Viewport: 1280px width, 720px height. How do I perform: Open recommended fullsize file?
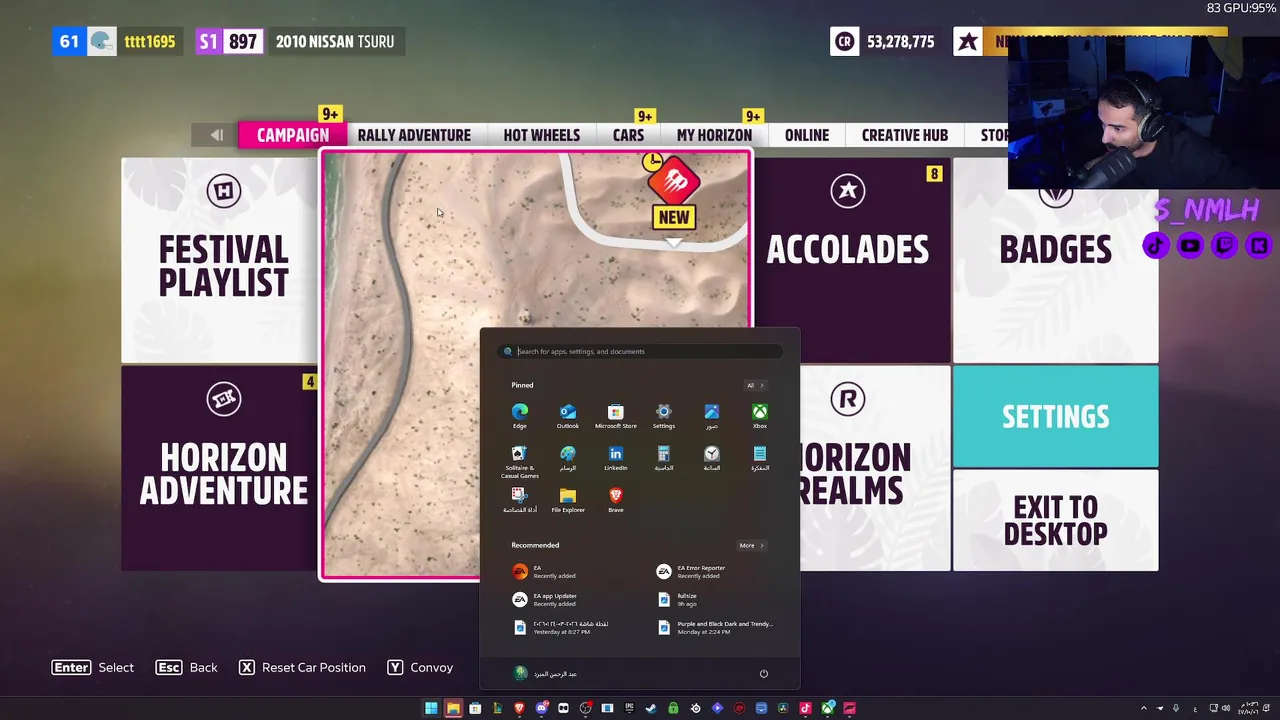pos(677,599)
